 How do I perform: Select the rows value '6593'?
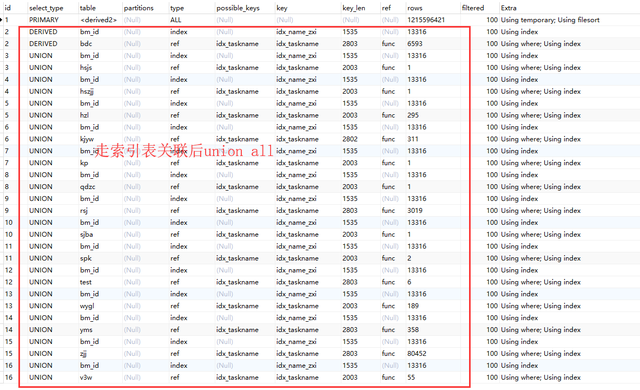point(415,44)
